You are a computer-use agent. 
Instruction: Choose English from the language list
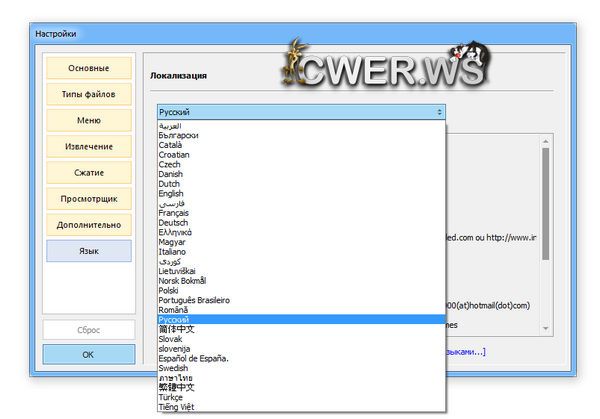click(171, 194)
